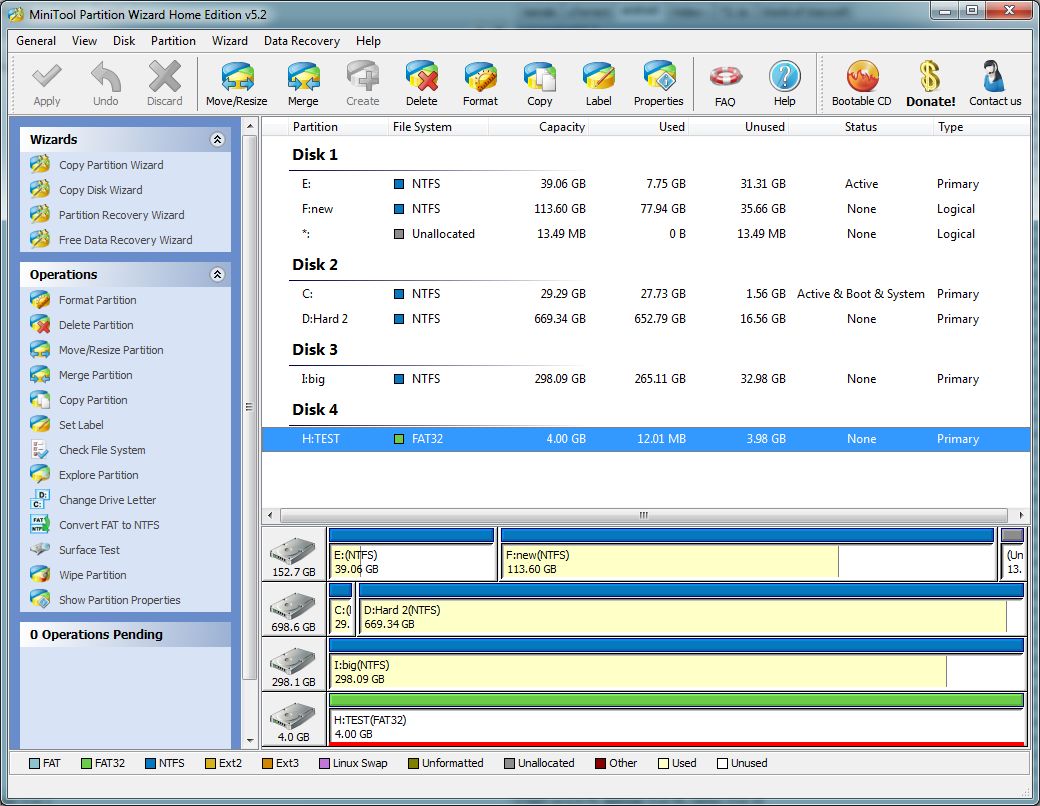The width and height of the screenshot is (1040, 806).
Task: Select the Merge toolbar tool
Action: (303, 84)
